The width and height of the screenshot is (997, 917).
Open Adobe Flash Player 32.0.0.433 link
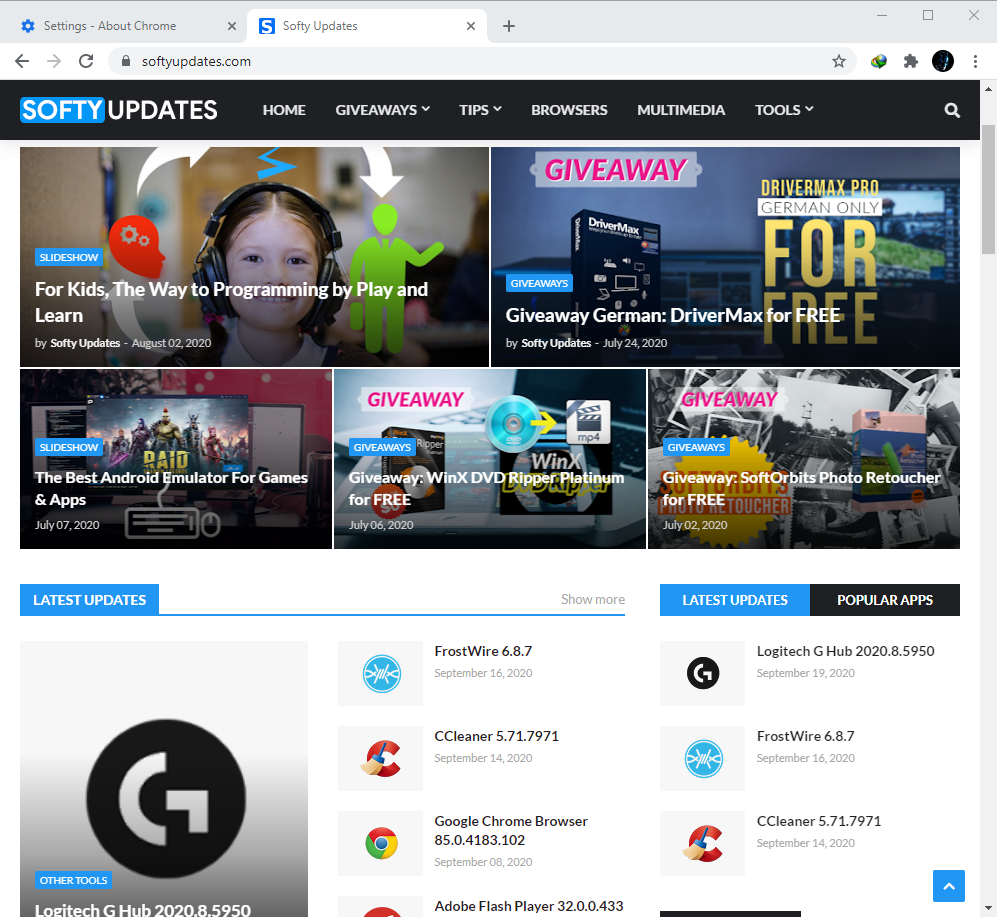pos(529,906)
